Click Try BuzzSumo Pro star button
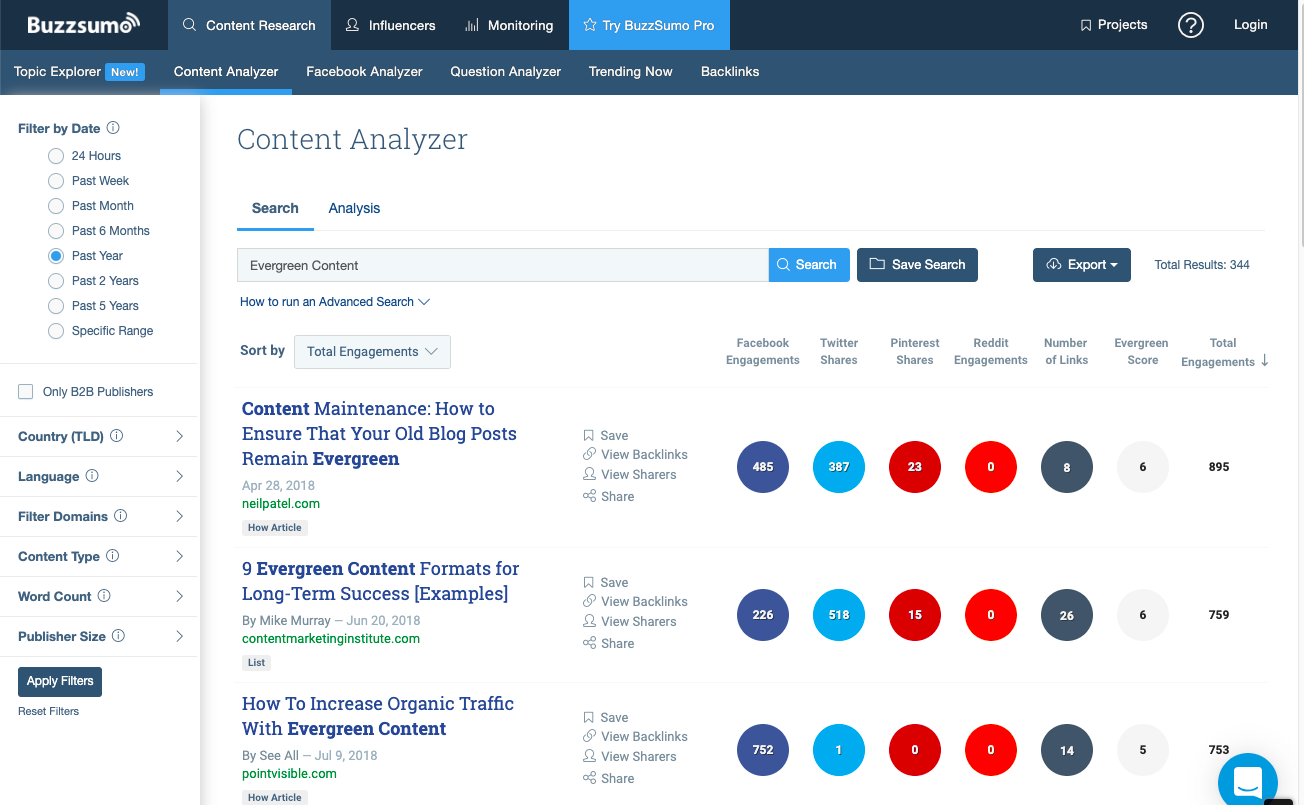 click(649, 25)
